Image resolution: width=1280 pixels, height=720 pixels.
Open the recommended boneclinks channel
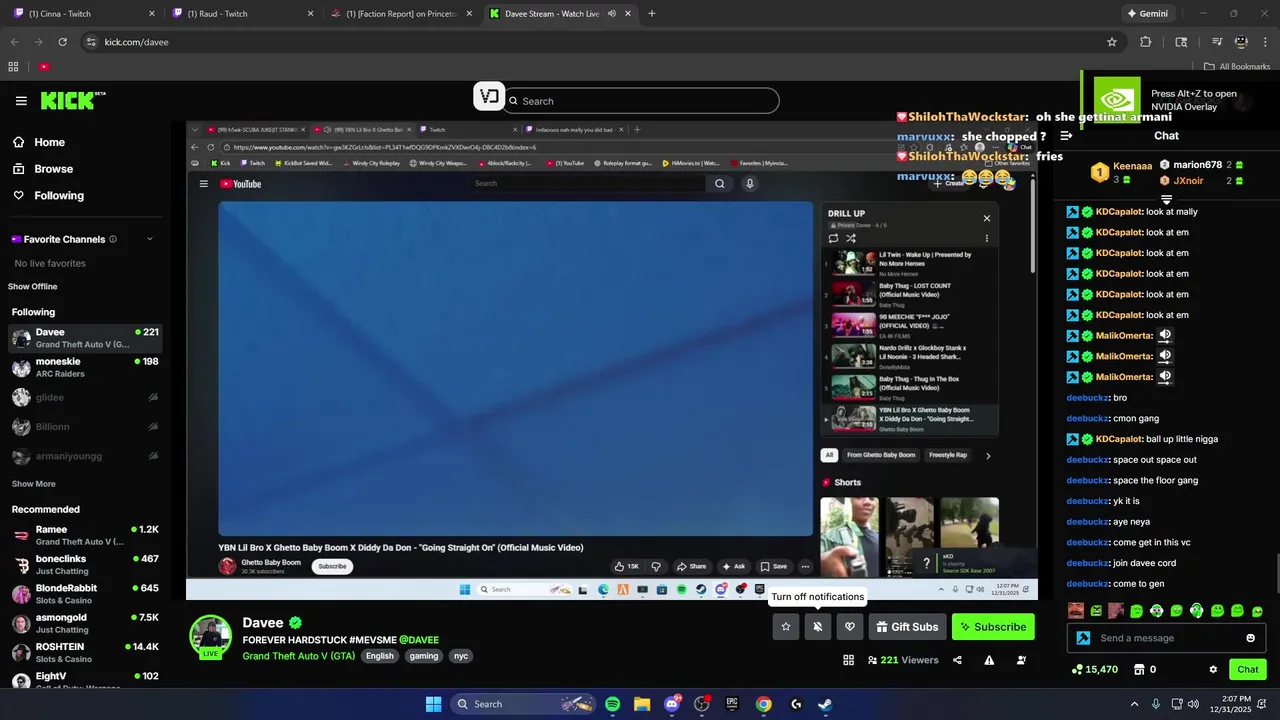click(85, 565)
